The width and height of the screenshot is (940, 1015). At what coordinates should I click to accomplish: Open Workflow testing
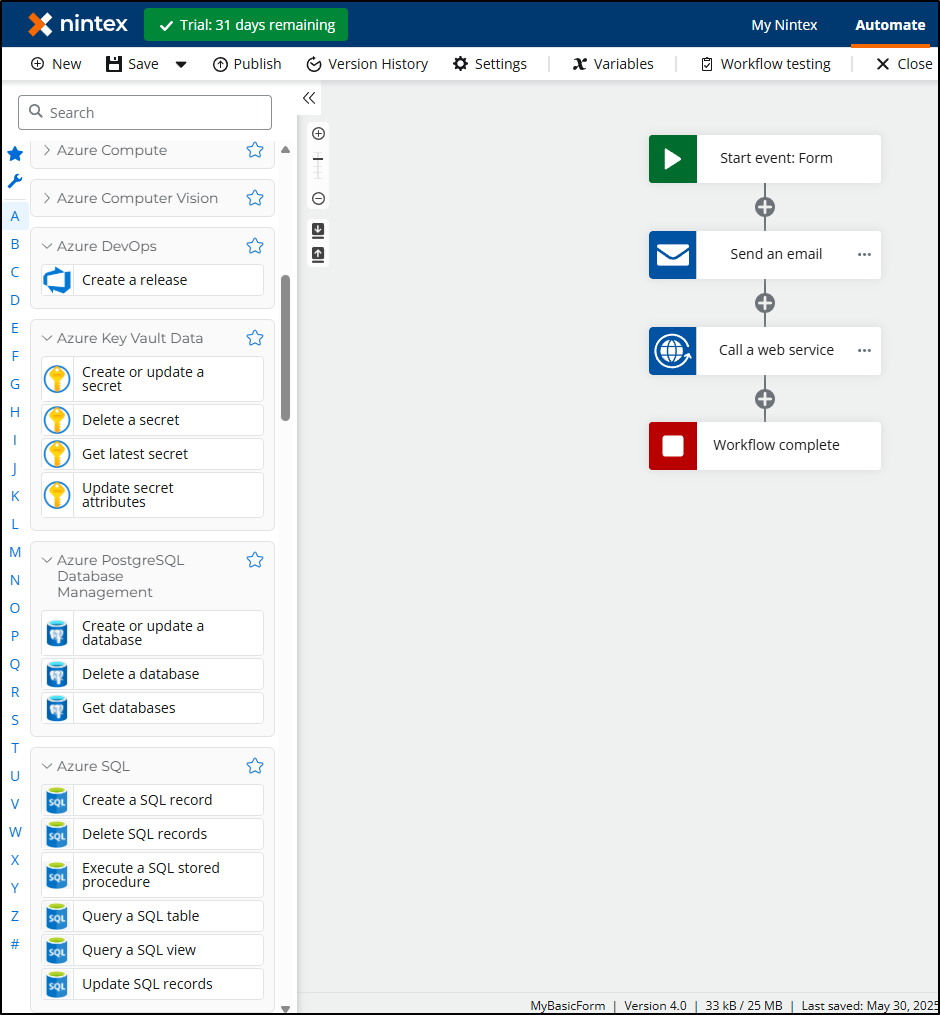point(766,64)
